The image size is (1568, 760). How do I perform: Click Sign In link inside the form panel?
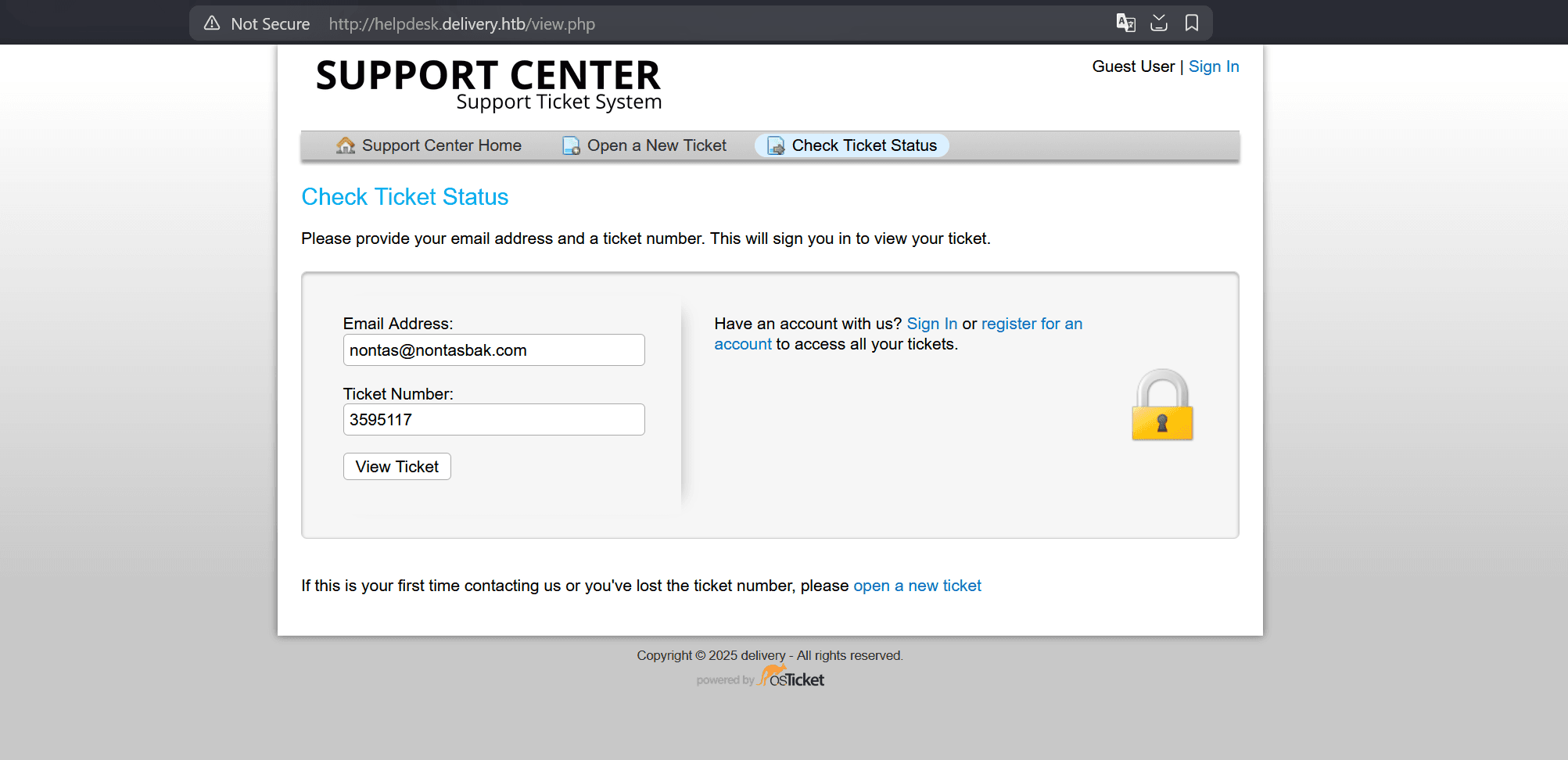click(931, 324)
